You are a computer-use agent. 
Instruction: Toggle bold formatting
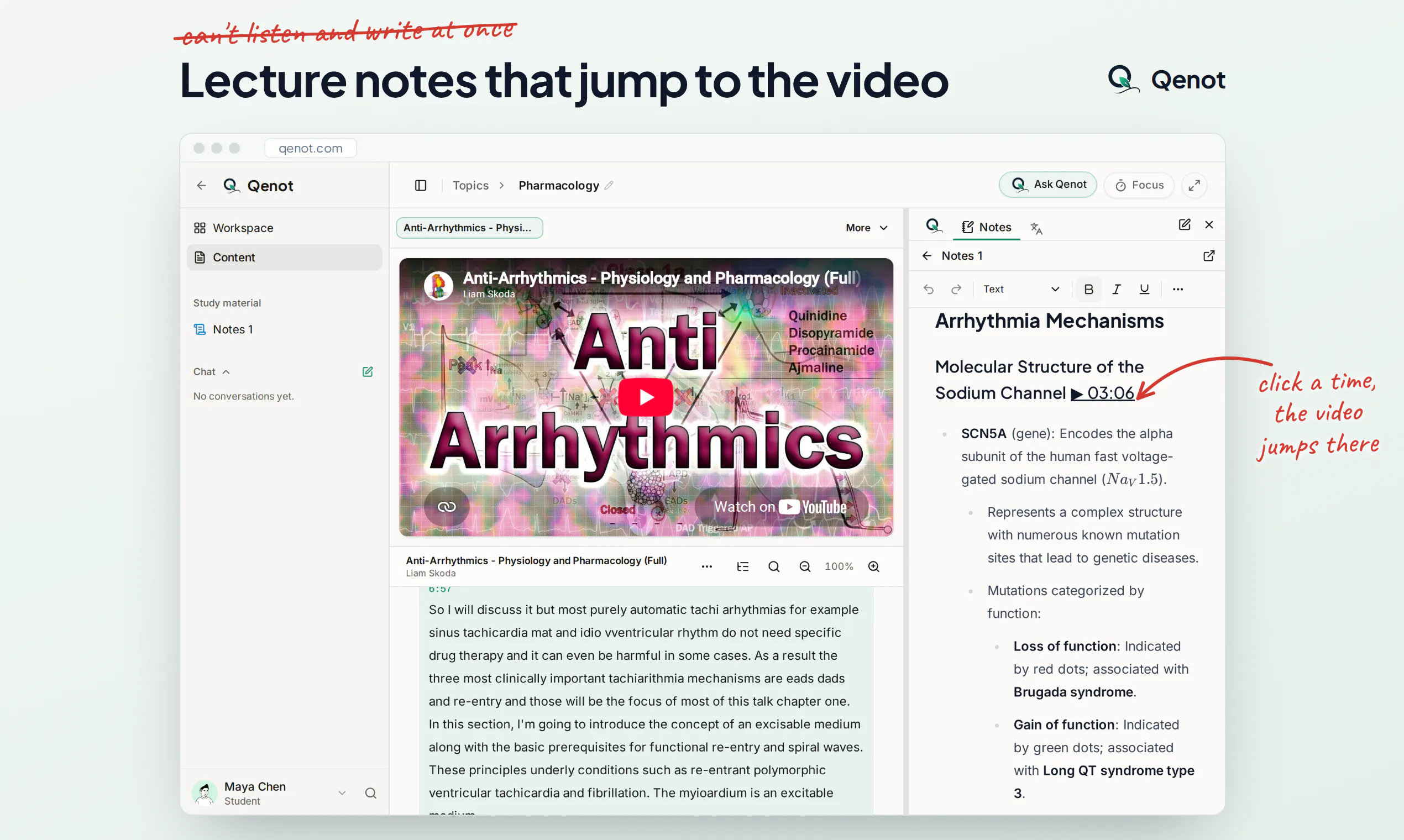click(x=1089, y=289)
